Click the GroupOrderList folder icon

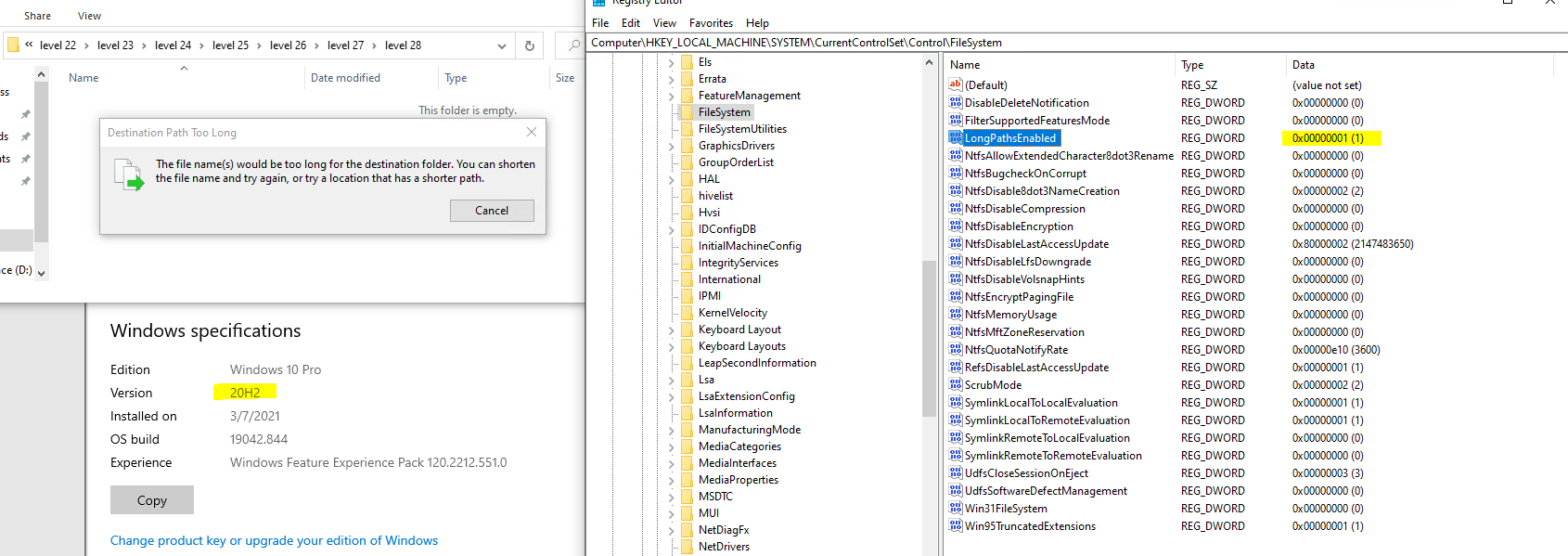point(687,162)
